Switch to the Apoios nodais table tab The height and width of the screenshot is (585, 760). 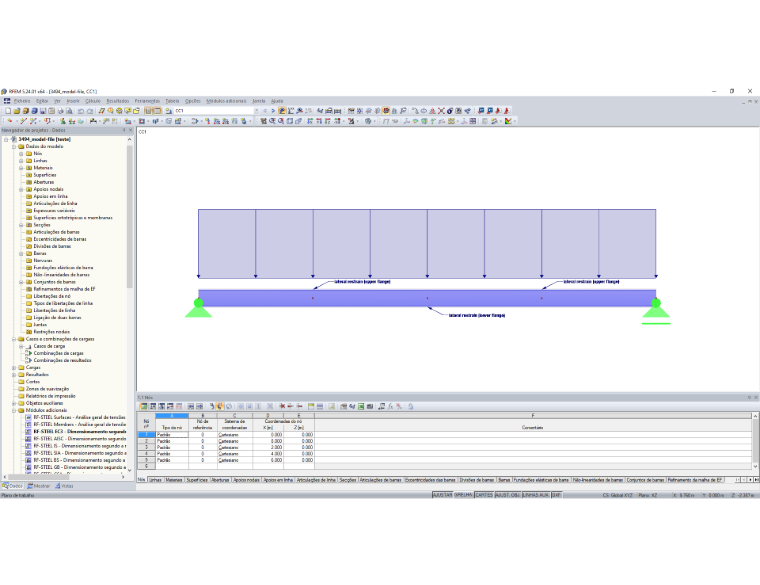[x=246, y=480]
